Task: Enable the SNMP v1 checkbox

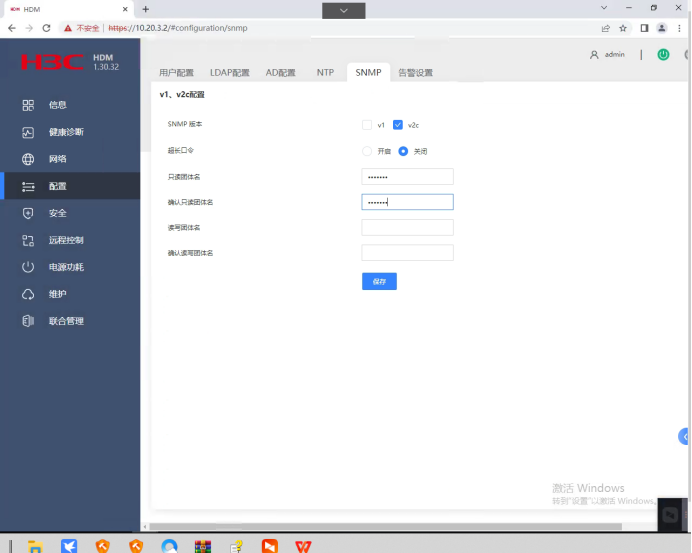Action: (x=367, y=125)
